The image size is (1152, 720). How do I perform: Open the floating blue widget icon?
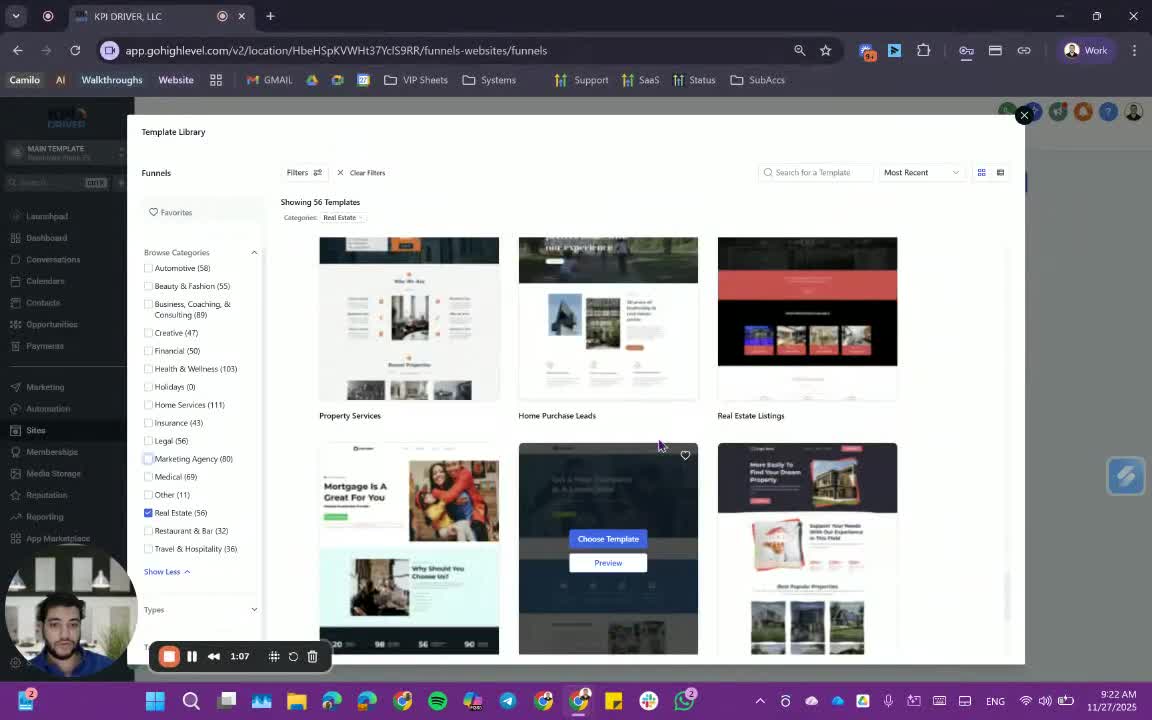click(x=1126, y=476)
